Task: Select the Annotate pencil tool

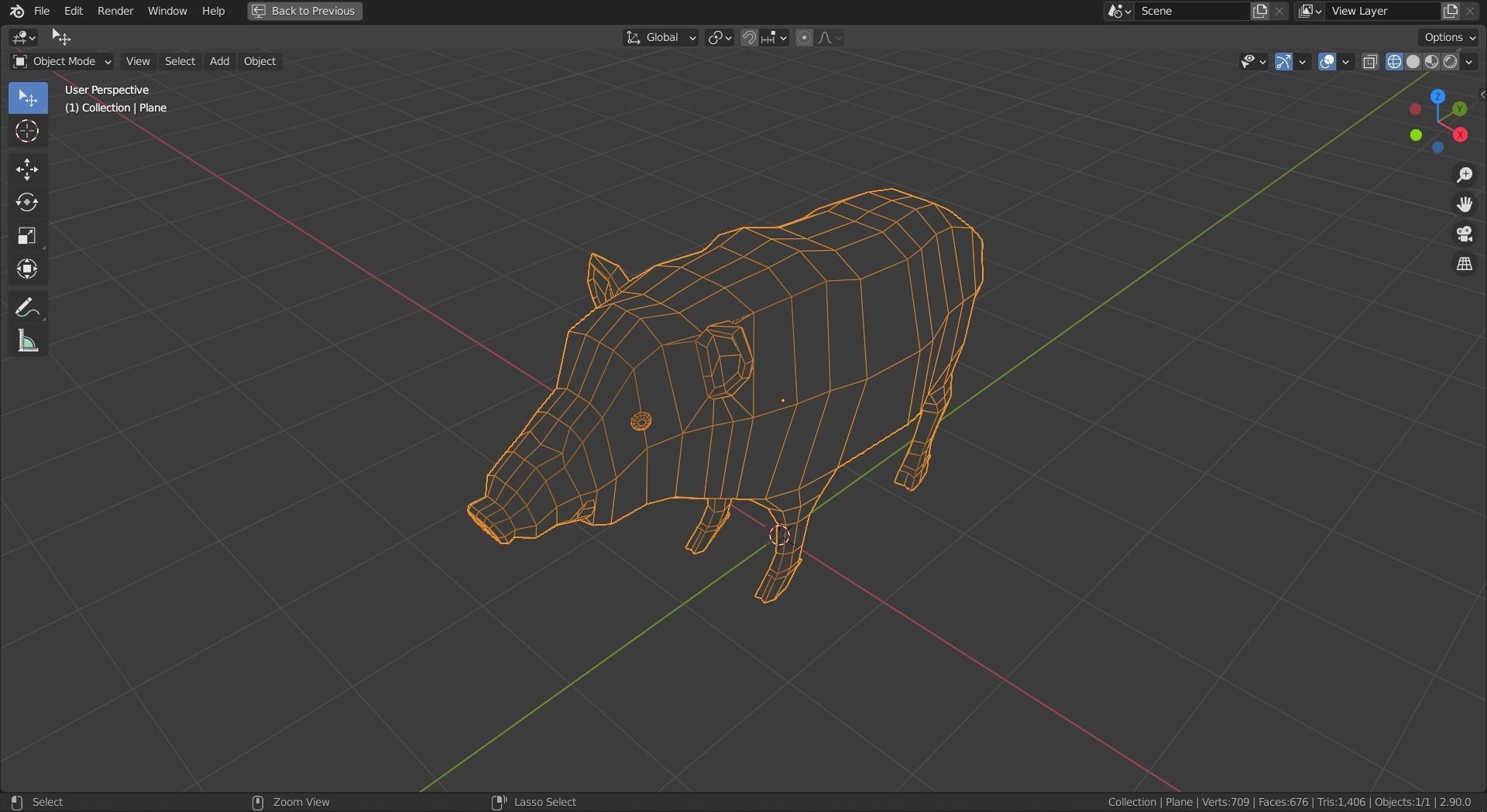Action: pyautogui.click(x=28, y=308)
